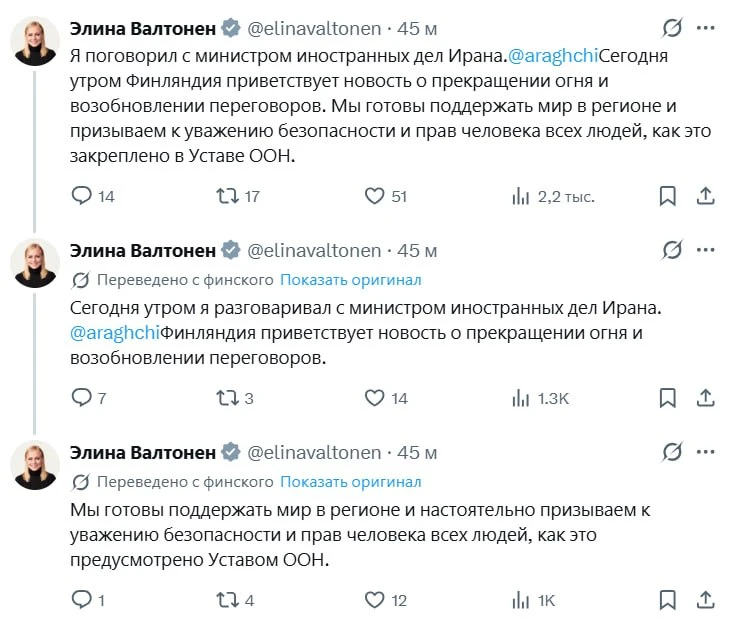Like the first tweet with 51 likes

[375, 196]
